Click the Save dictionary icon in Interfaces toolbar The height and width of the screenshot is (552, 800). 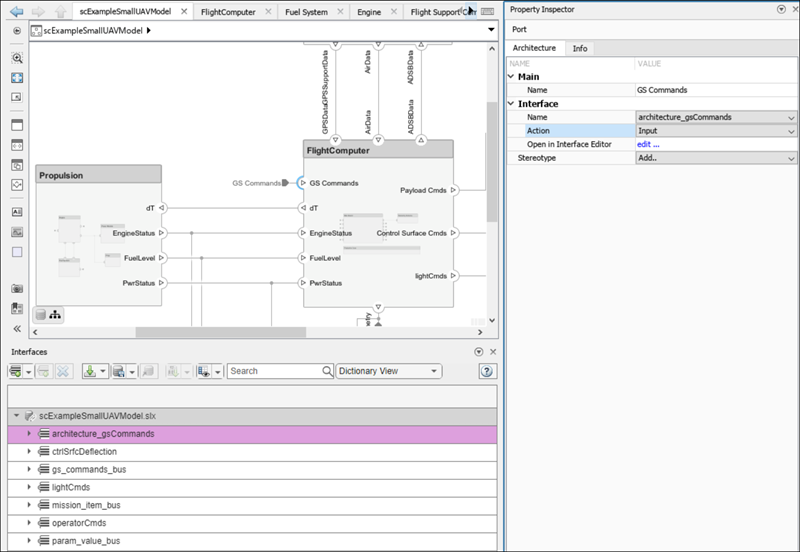[x=119, y=371]
